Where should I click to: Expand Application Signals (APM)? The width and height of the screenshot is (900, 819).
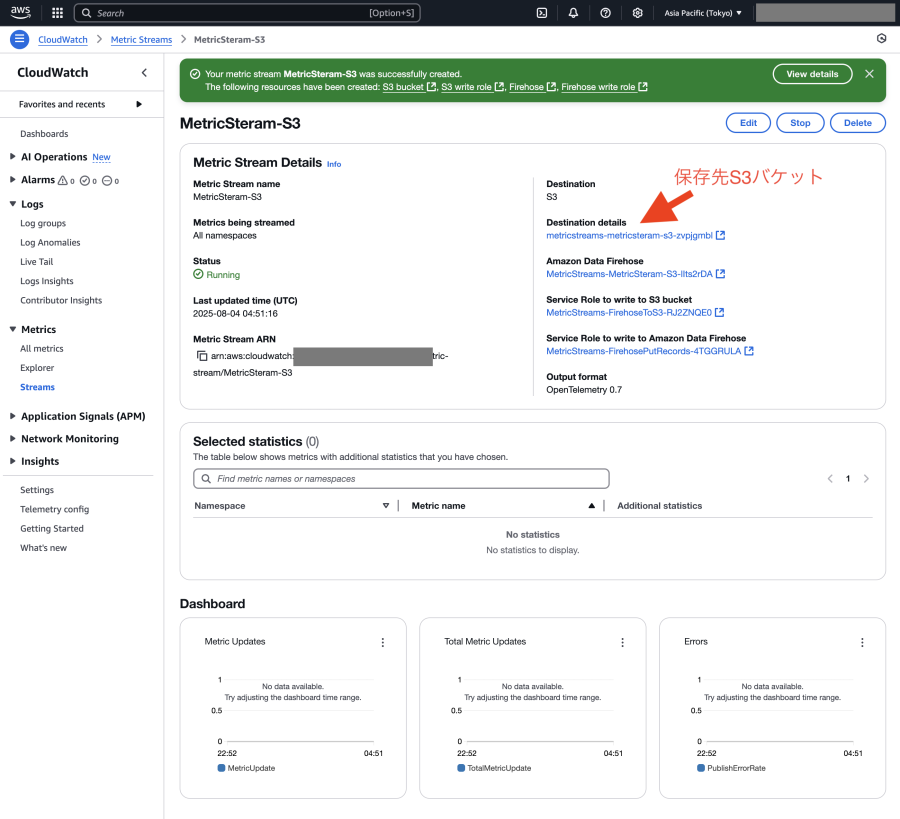(x=13, y=416)
